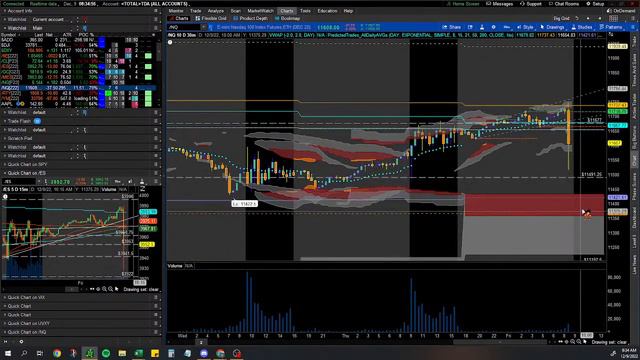Image resolution: width=640 pixels, height=360 pixels.
Task: Open the Studies menu
Action: [x=582, y=27]
